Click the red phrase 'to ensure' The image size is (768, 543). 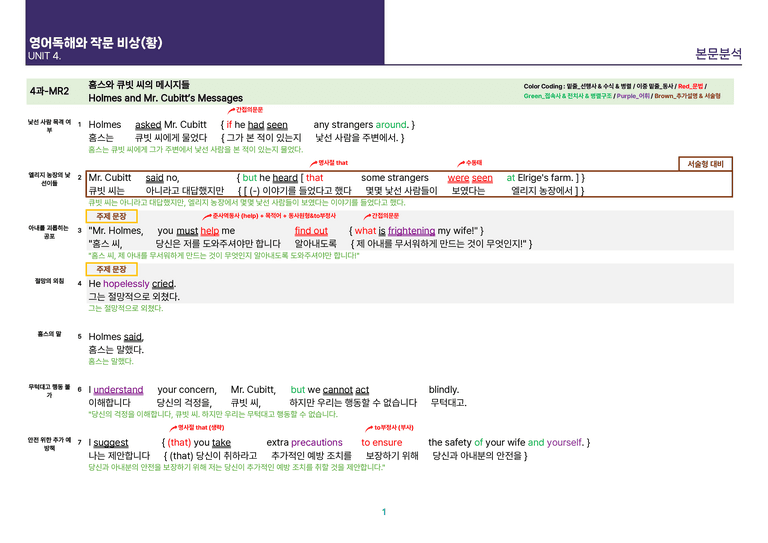[382, 443]
